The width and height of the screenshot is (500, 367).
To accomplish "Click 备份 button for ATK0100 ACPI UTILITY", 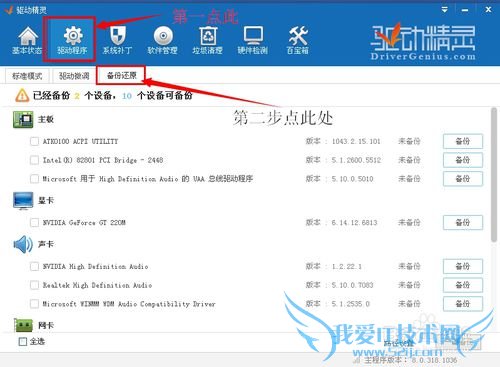I will [463, 141].
